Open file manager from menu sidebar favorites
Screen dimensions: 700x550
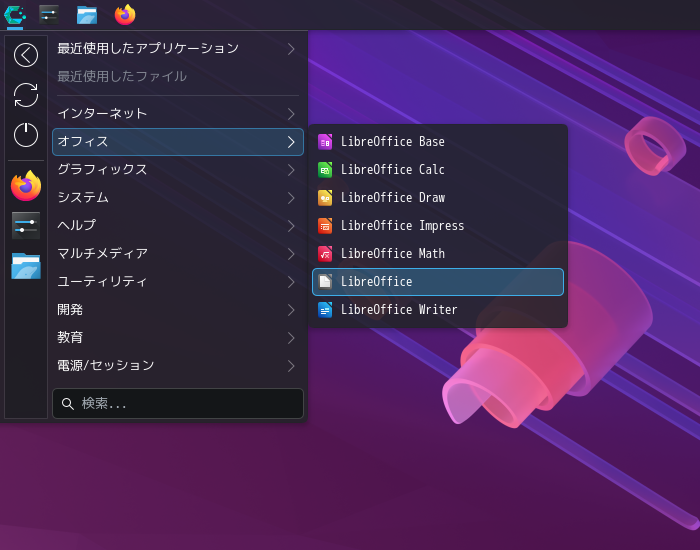[26, 266]
